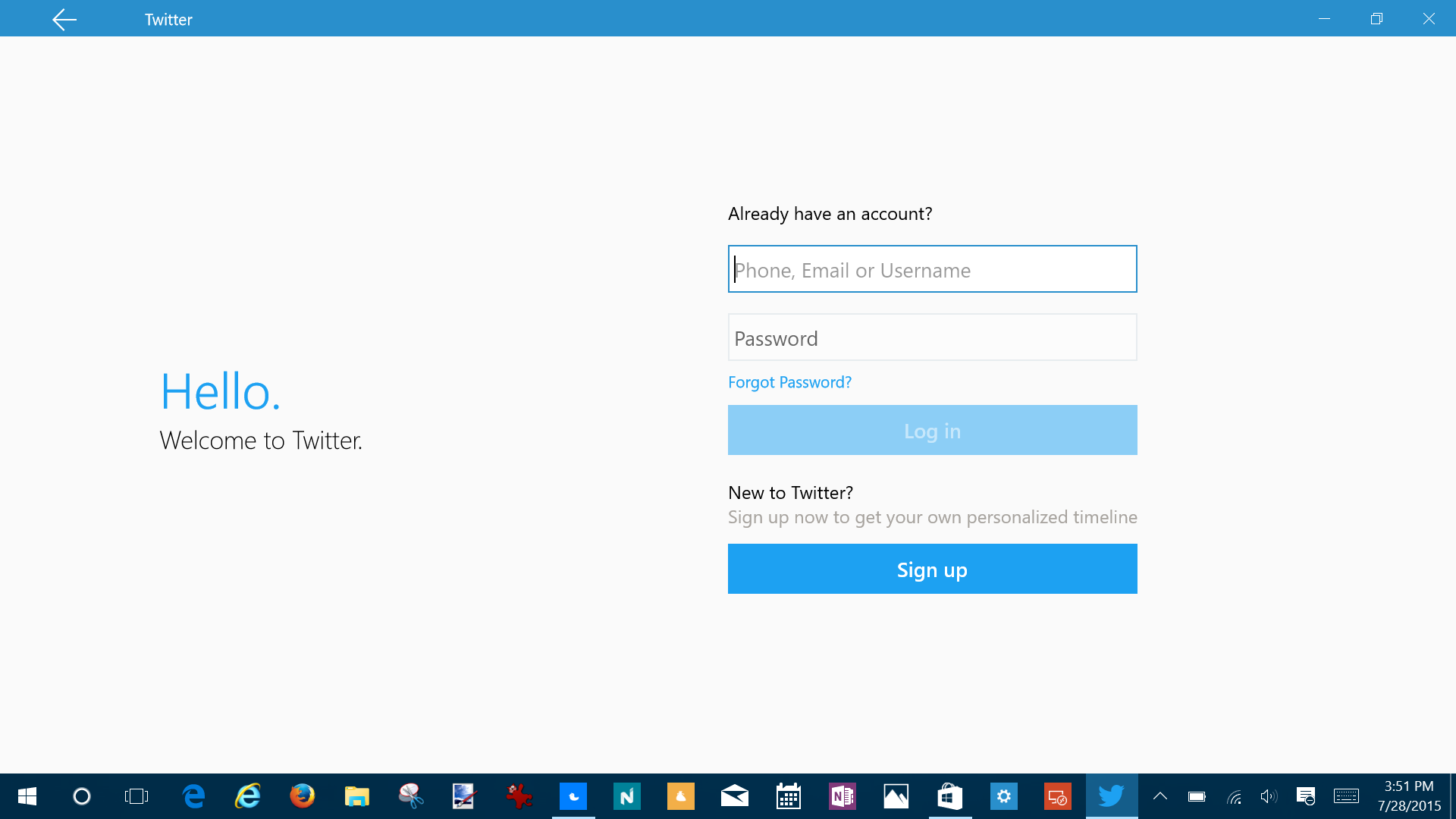Open Settings gear icon on taskbar
1456x819 pixels.
point(1003,796)
